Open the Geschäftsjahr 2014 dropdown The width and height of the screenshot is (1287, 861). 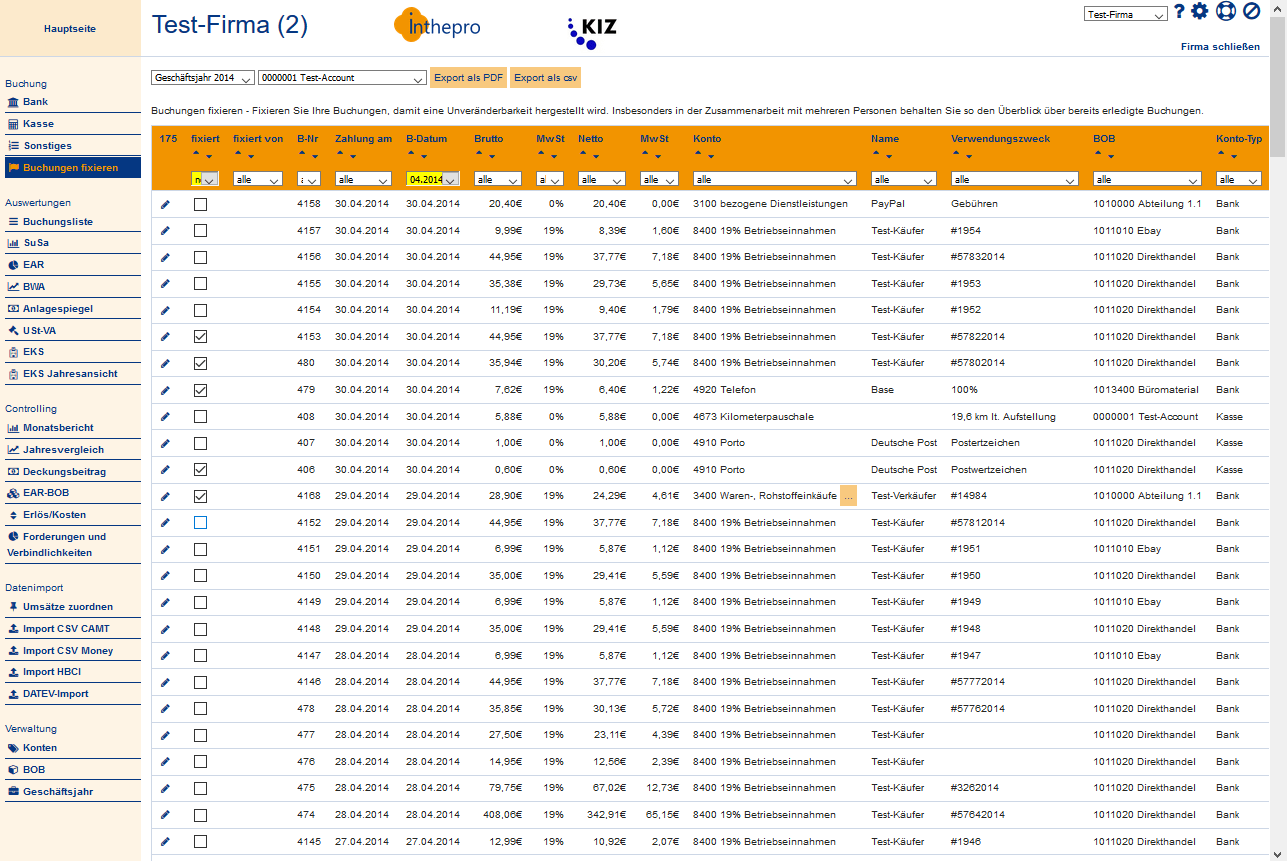[202, 78]
